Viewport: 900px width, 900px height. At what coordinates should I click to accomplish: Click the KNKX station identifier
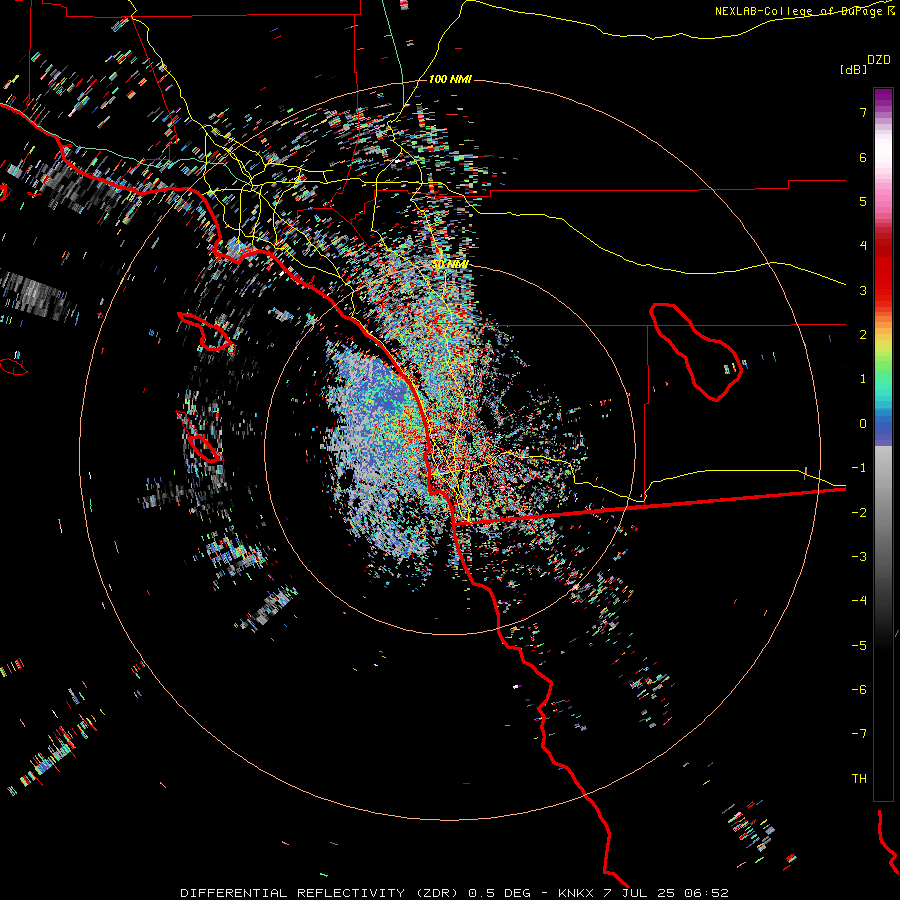click(x=577, y=893)
